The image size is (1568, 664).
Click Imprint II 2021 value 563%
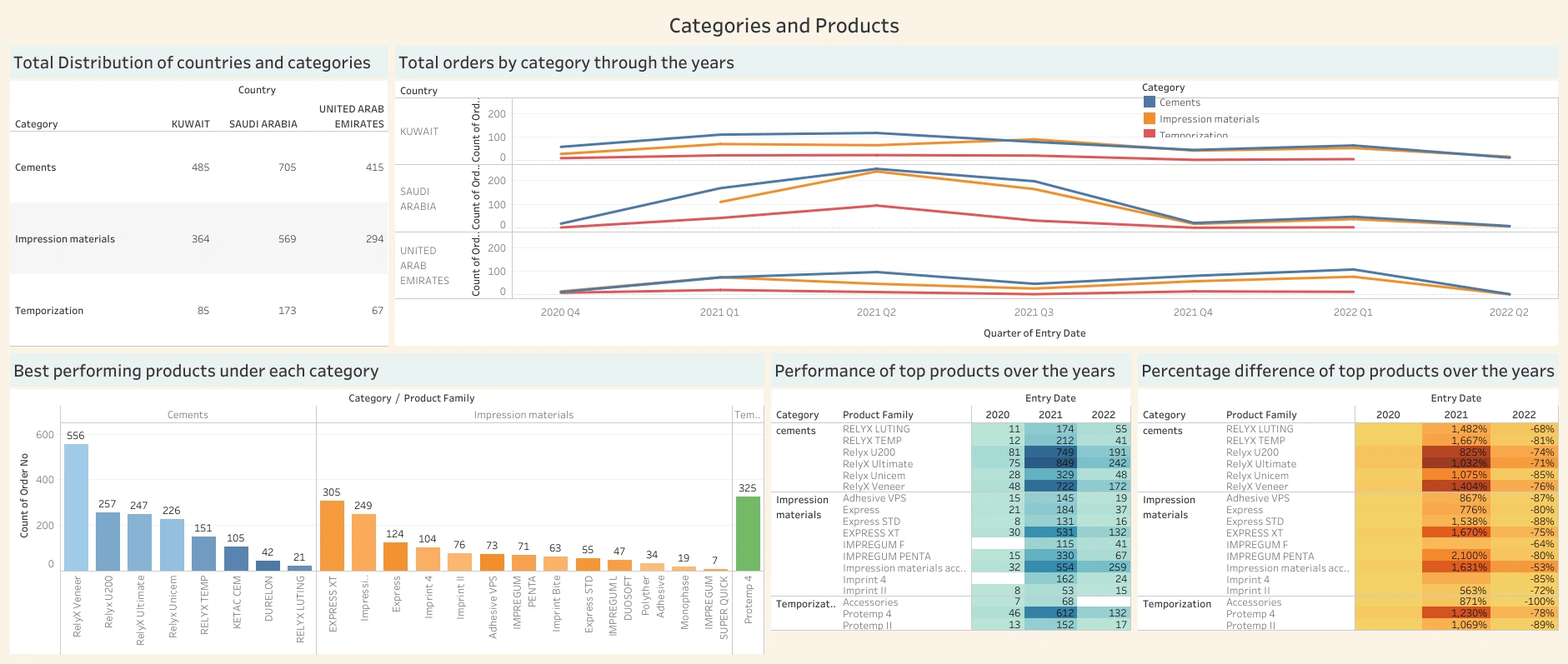click(x=1455, y=591)
